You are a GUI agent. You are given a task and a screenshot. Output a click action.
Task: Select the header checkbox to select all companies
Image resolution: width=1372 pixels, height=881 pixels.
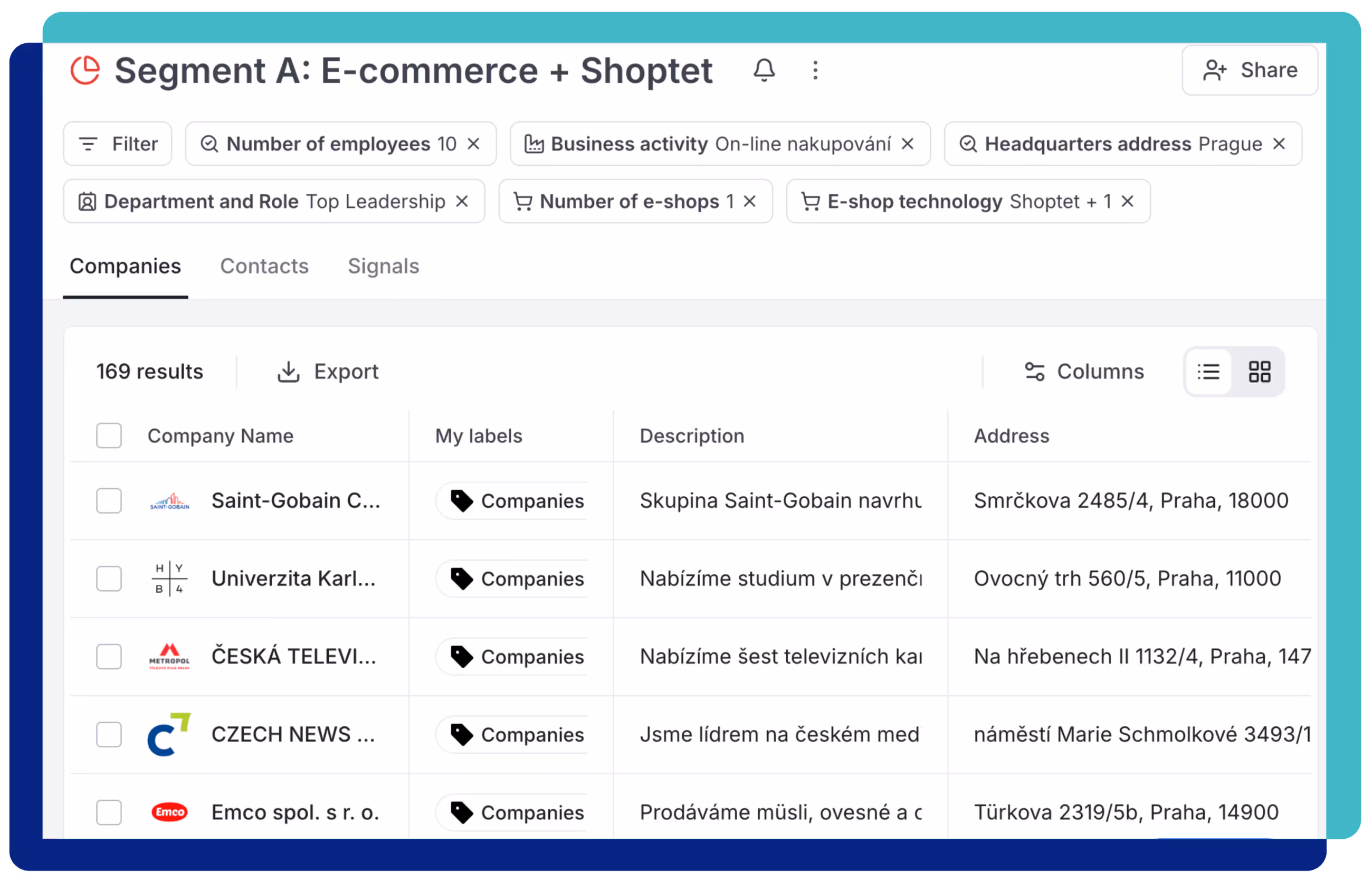108,435
